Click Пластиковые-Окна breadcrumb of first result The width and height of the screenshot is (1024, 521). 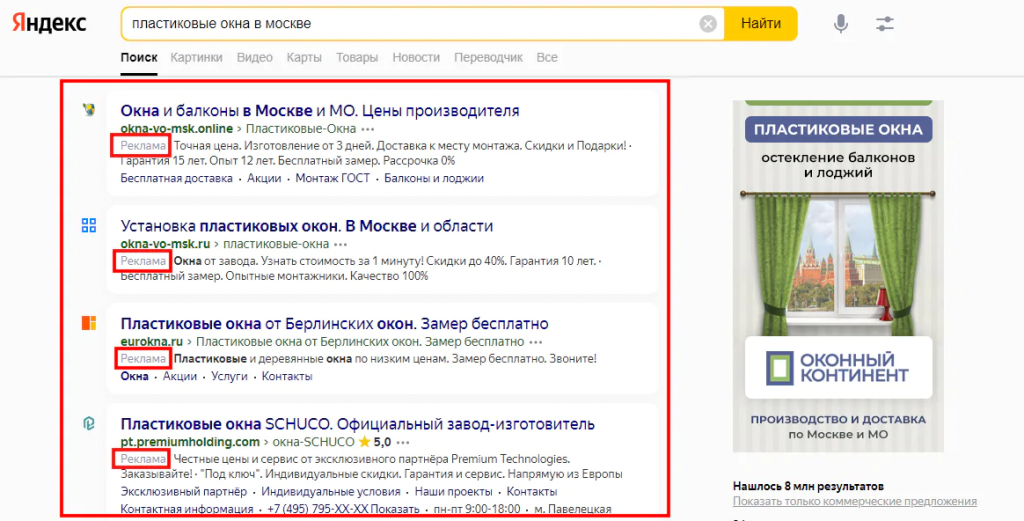click(x=300, y=129)
